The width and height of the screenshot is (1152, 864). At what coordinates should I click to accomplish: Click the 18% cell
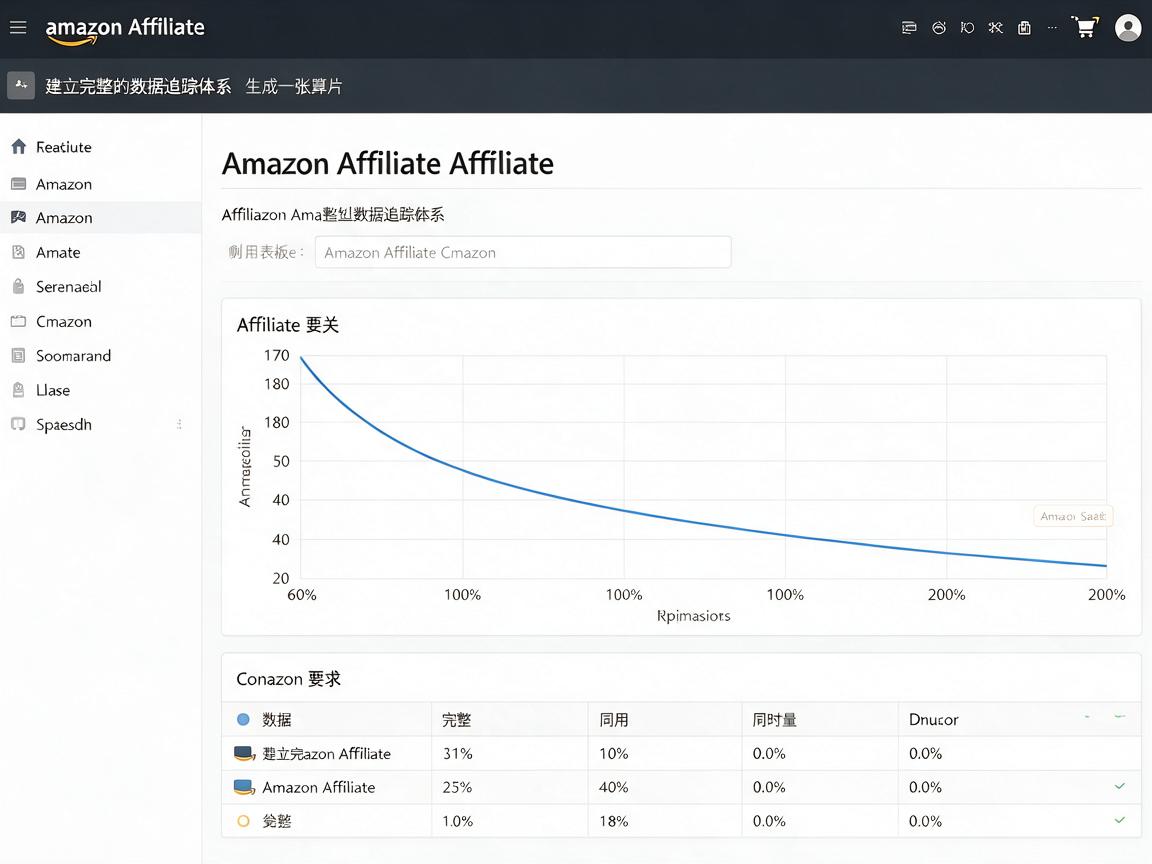pos(613,821)
